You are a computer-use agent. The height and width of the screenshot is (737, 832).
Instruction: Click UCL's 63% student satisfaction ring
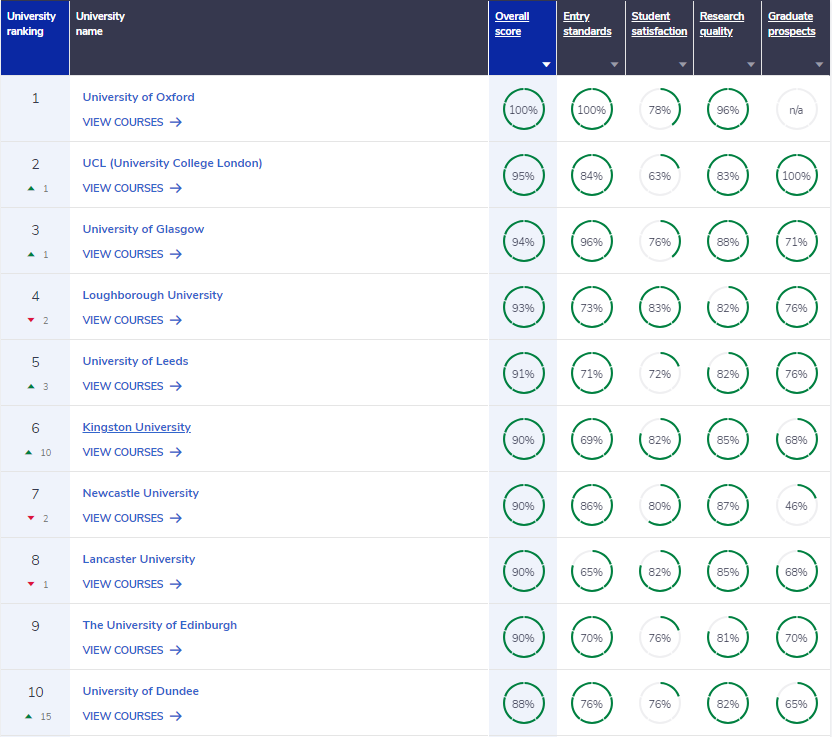click(x=660, y=176)
